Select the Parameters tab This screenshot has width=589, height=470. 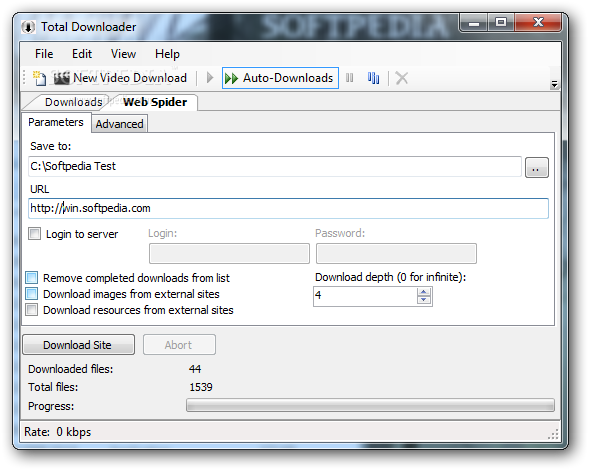point(56,122)
